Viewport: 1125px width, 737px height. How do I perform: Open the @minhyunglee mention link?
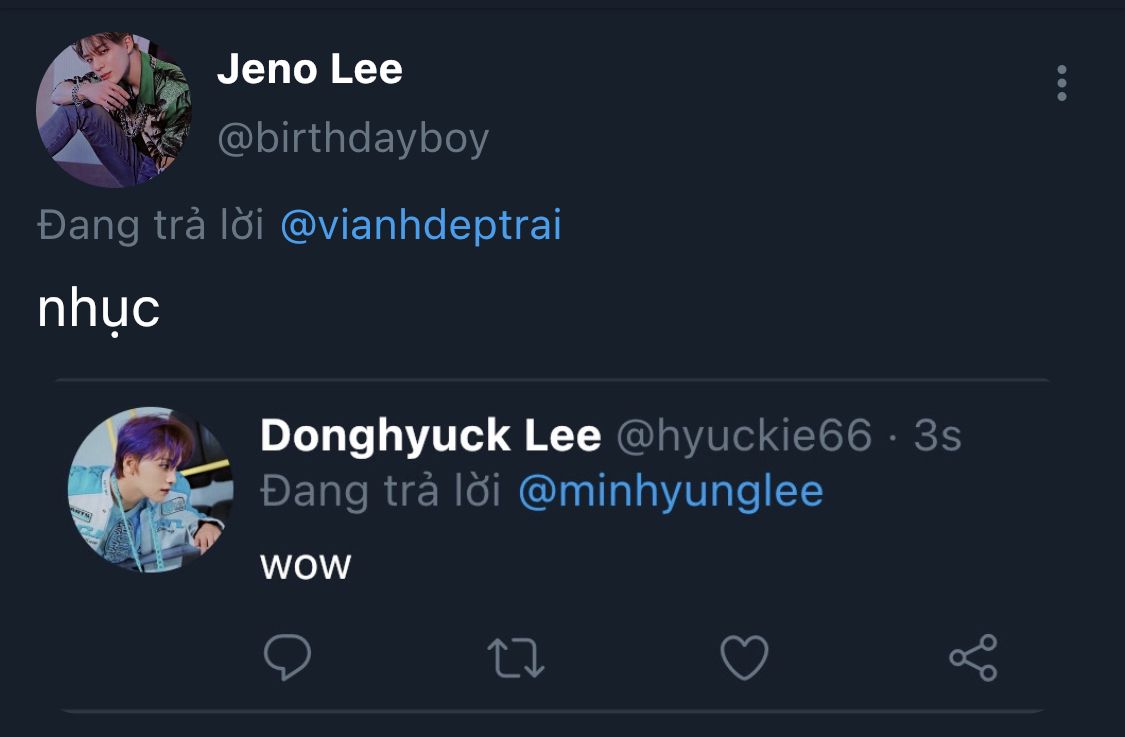tap(670, 492)
